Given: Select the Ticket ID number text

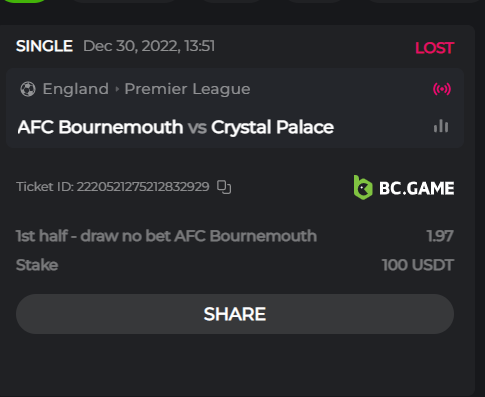Looking at the screenshot, I should (x=143, y=187).
